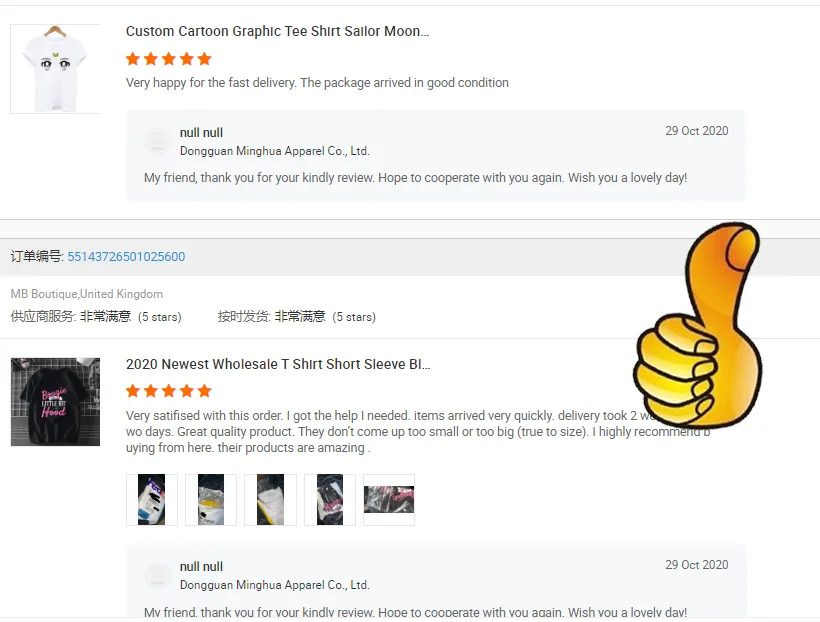Click the first supplier reply avatar icon
Viewport: 820px width, 622px height.
(x=157, y=141)
